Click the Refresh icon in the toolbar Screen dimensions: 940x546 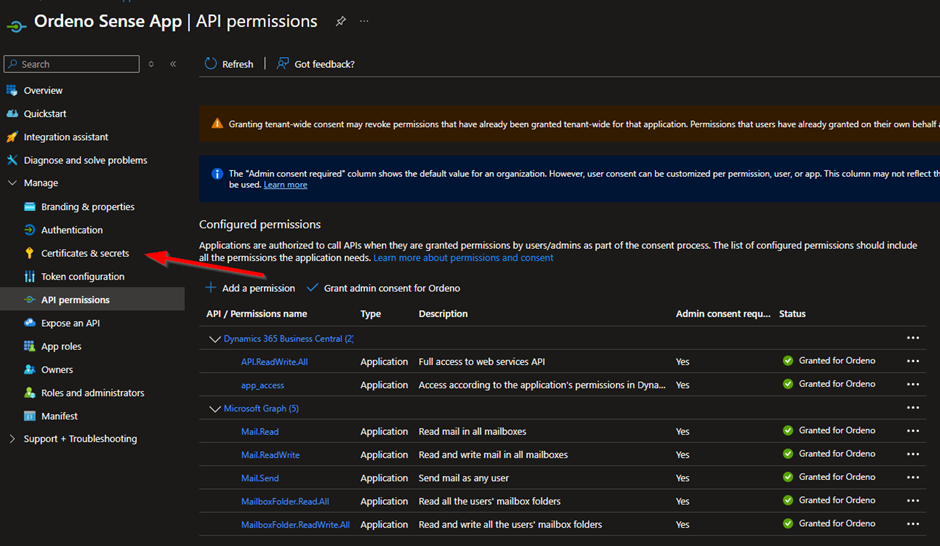[x=210, y=64]
